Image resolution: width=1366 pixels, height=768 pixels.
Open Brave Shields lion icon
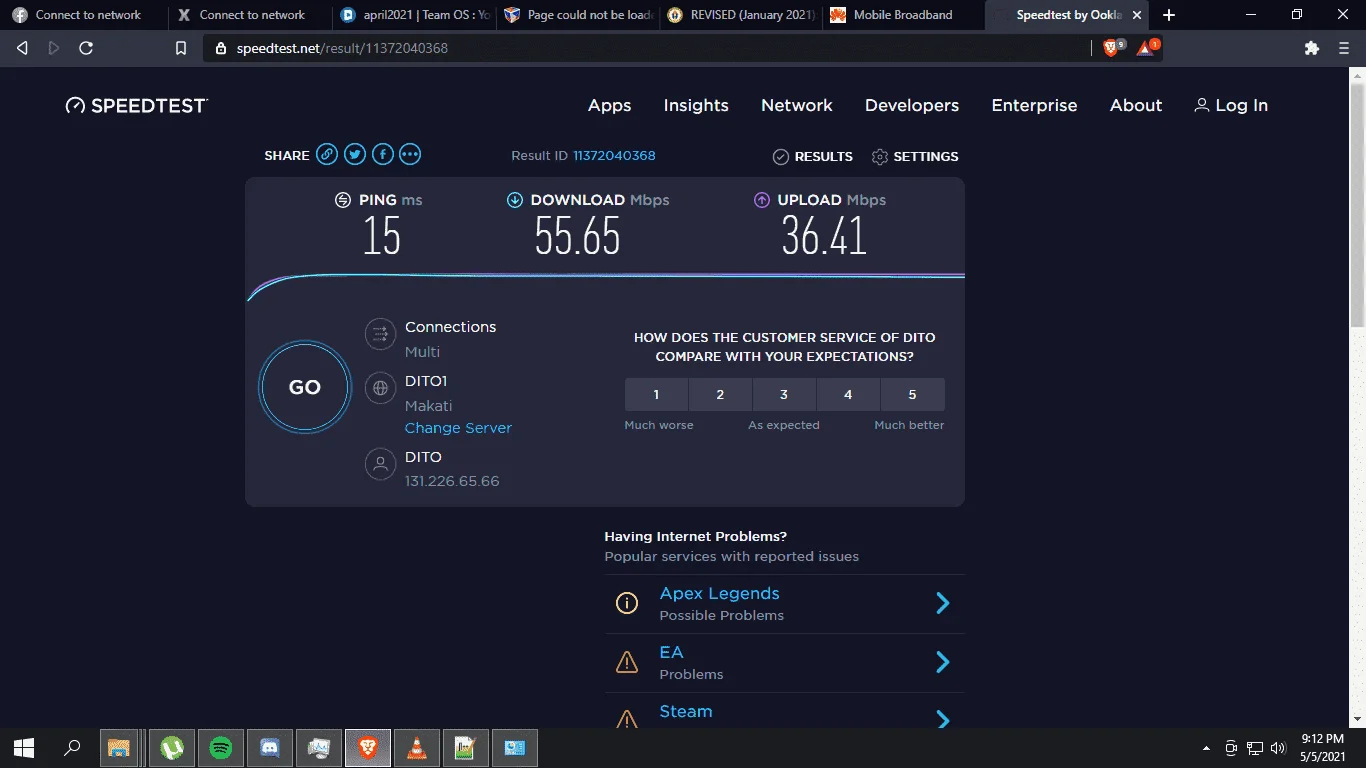click(x=1113, y=47)
